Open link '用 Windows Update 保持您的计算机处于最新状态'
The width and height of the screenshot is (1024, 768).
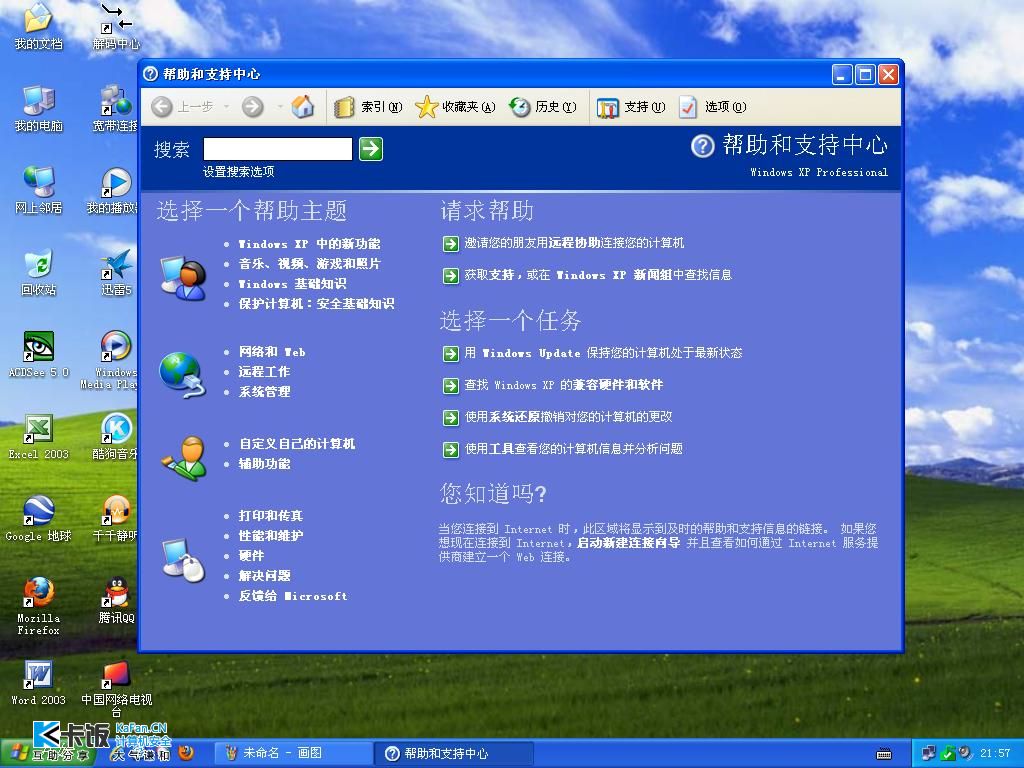click(x=603, y=353)
